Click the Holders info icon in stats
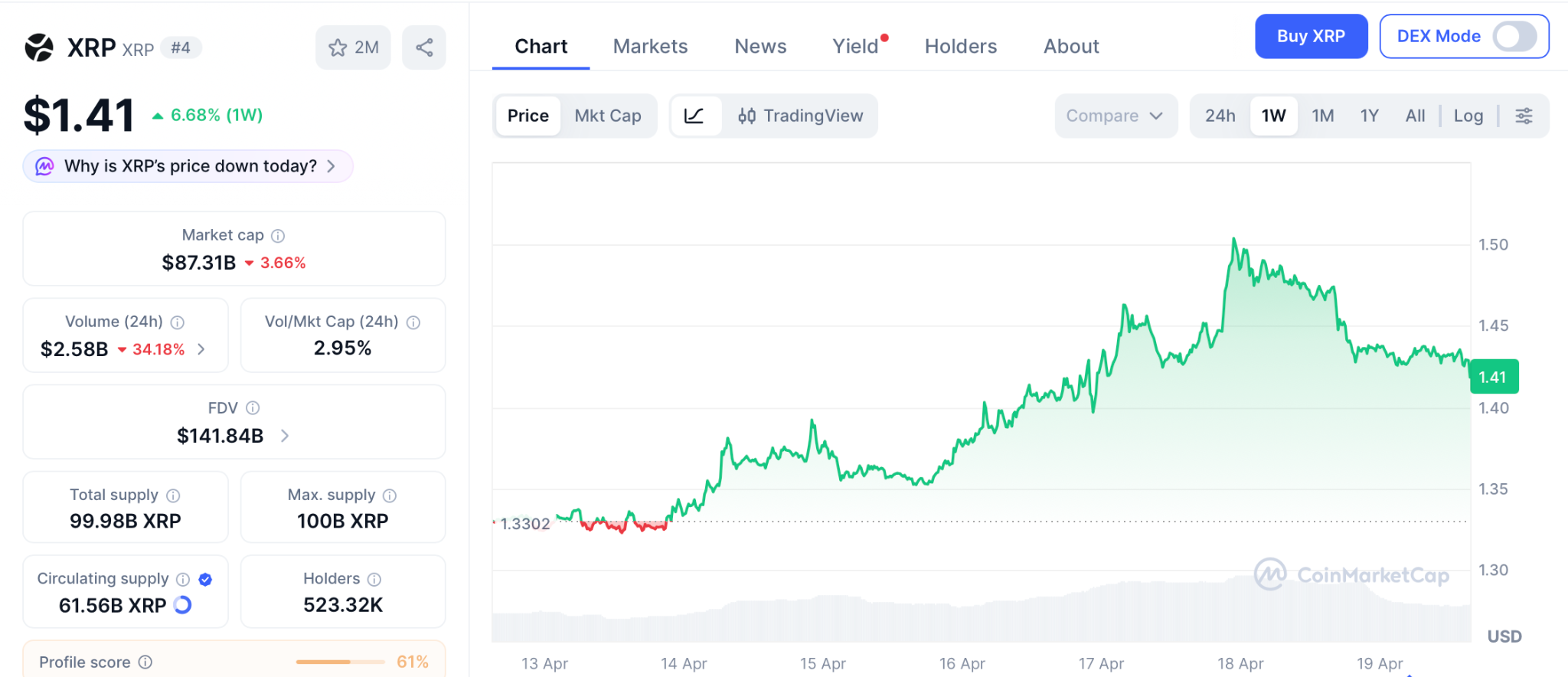This screenshot has height=677, width=1568. click(374, 579)
